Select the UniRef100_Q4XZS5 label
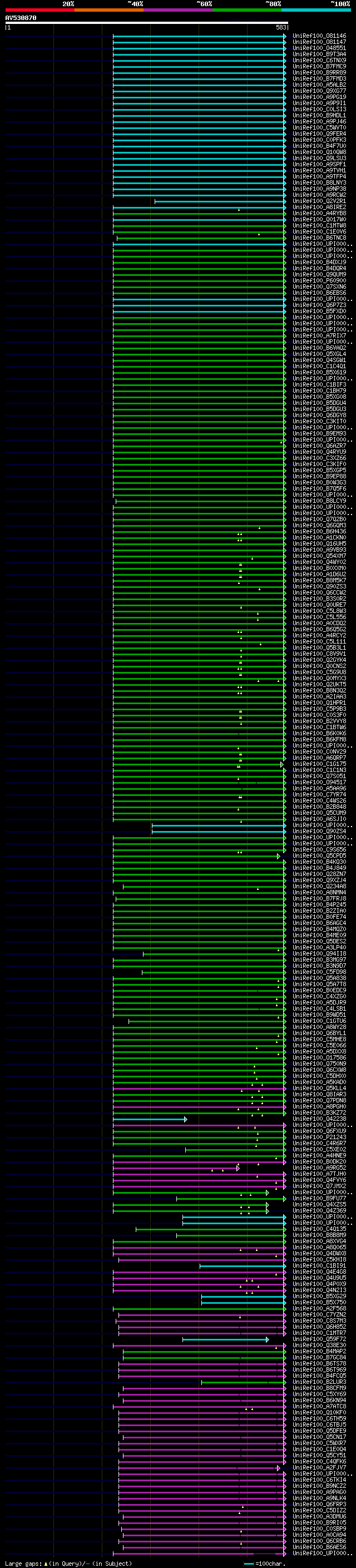This screenshot has height=1568, width=356. [x=319, y=1205]
